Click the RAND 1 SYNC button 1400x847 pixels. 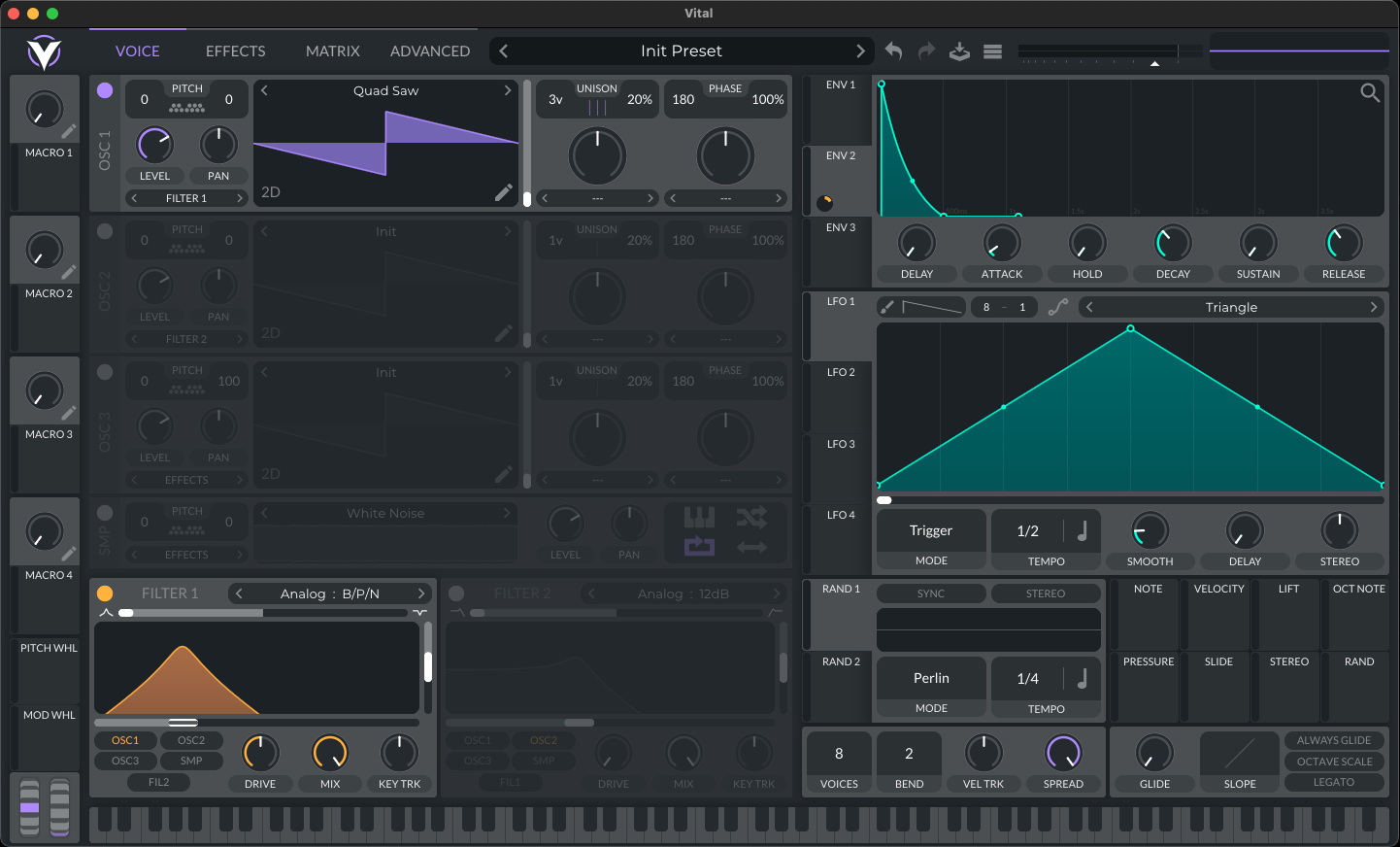(x=931, y=593)
